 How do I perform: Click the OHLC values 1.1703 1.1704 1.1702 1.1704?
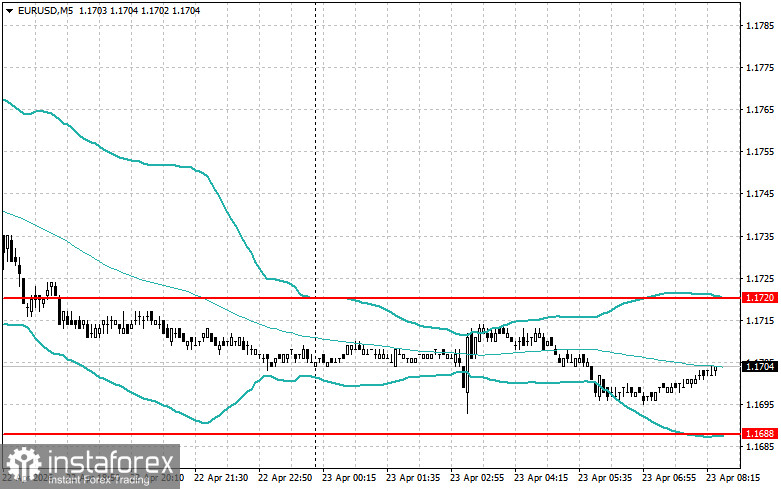[x=139, y=10]
